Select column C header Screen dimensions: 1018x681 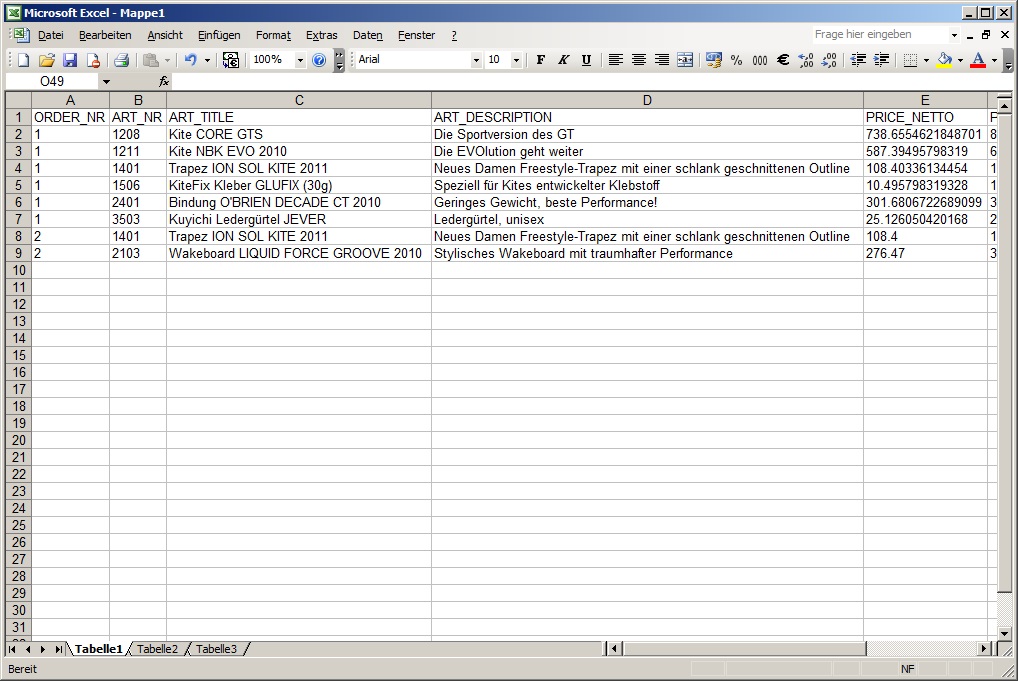coord(299,100)
